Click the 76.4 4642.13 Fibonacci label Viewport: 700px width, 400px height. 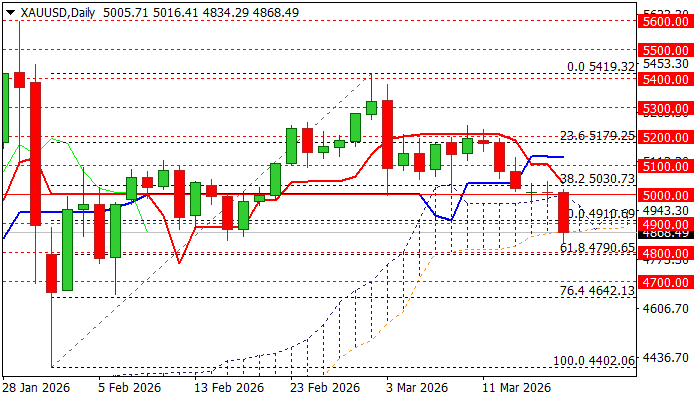[597, 290]
